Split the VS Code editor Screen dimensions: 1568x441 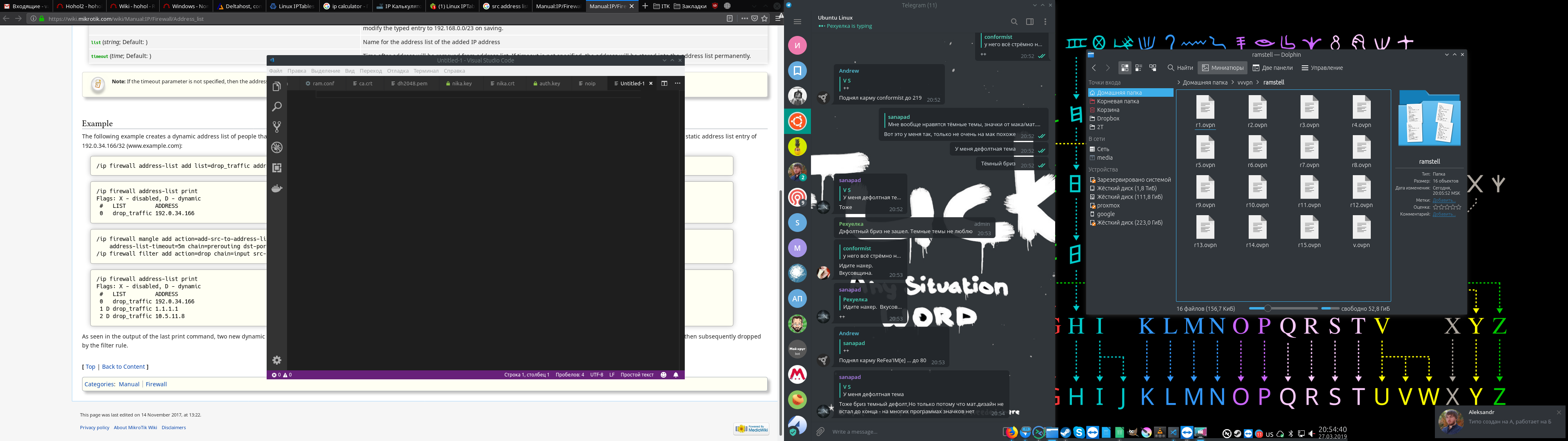pos(664,83)
